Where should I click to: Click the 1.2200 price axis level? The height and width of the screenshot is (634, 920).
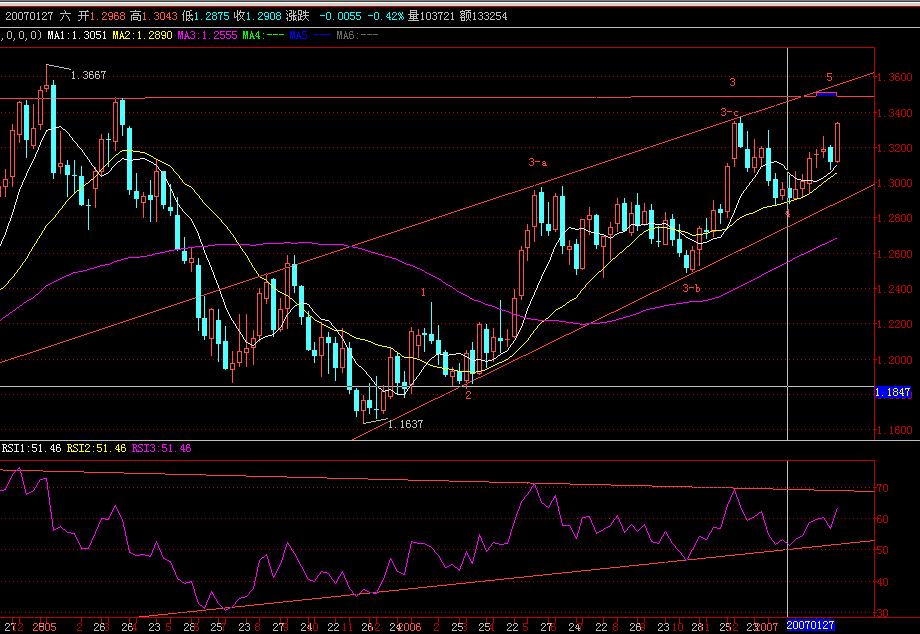[895, 324]
